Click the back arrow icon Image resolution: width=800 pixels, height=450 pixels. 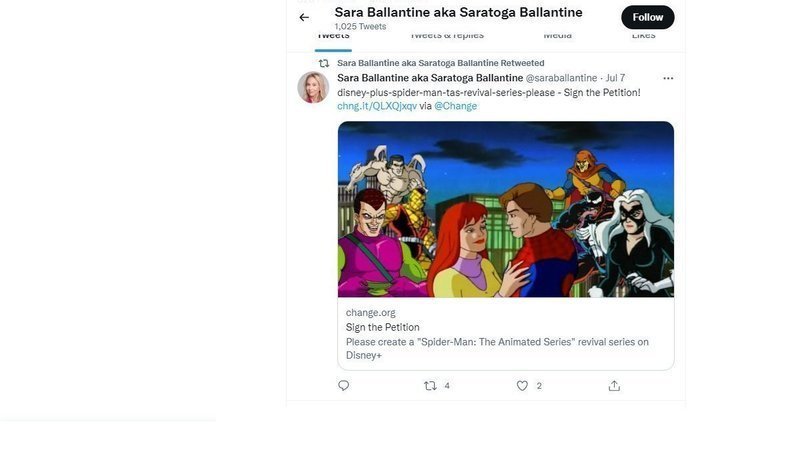click(304, 17)
